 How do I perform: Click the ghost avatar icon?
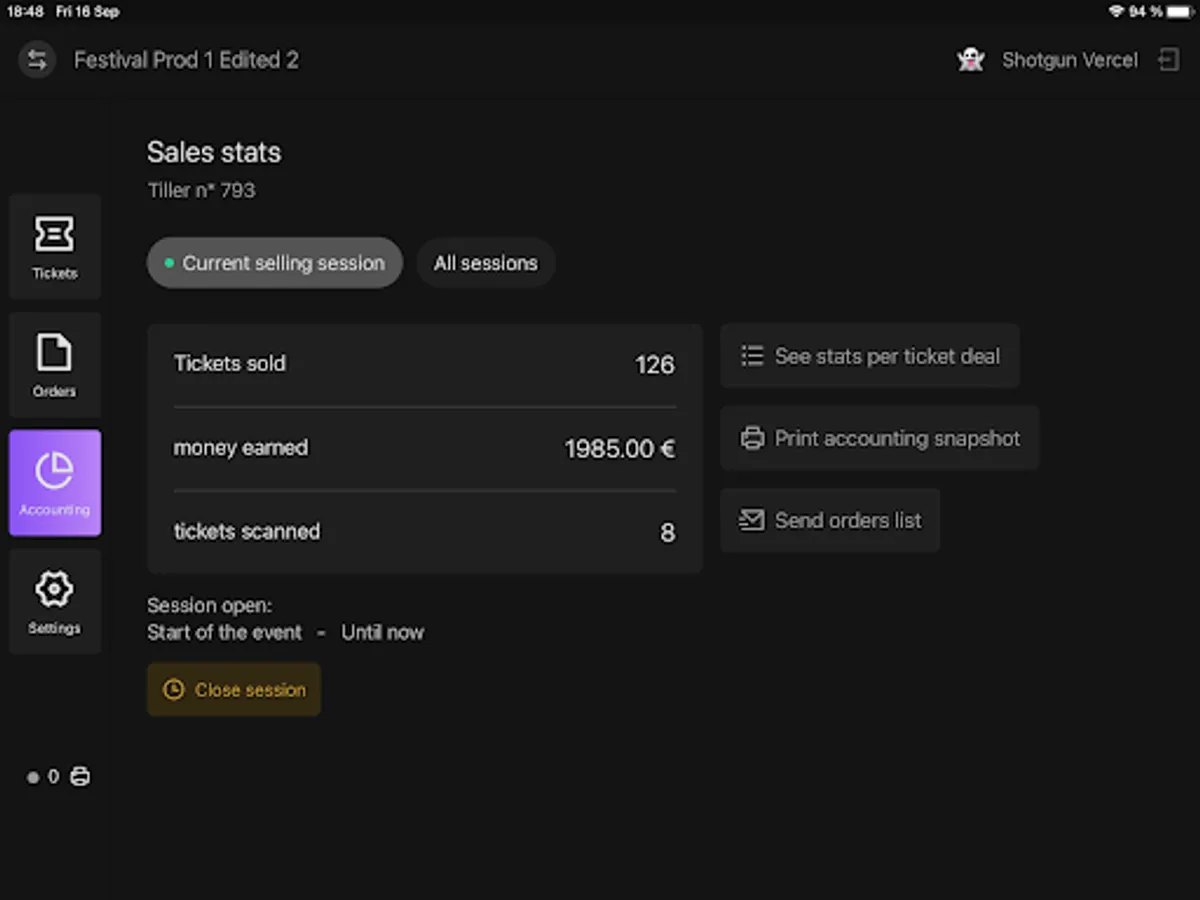[x=970, y=60]
